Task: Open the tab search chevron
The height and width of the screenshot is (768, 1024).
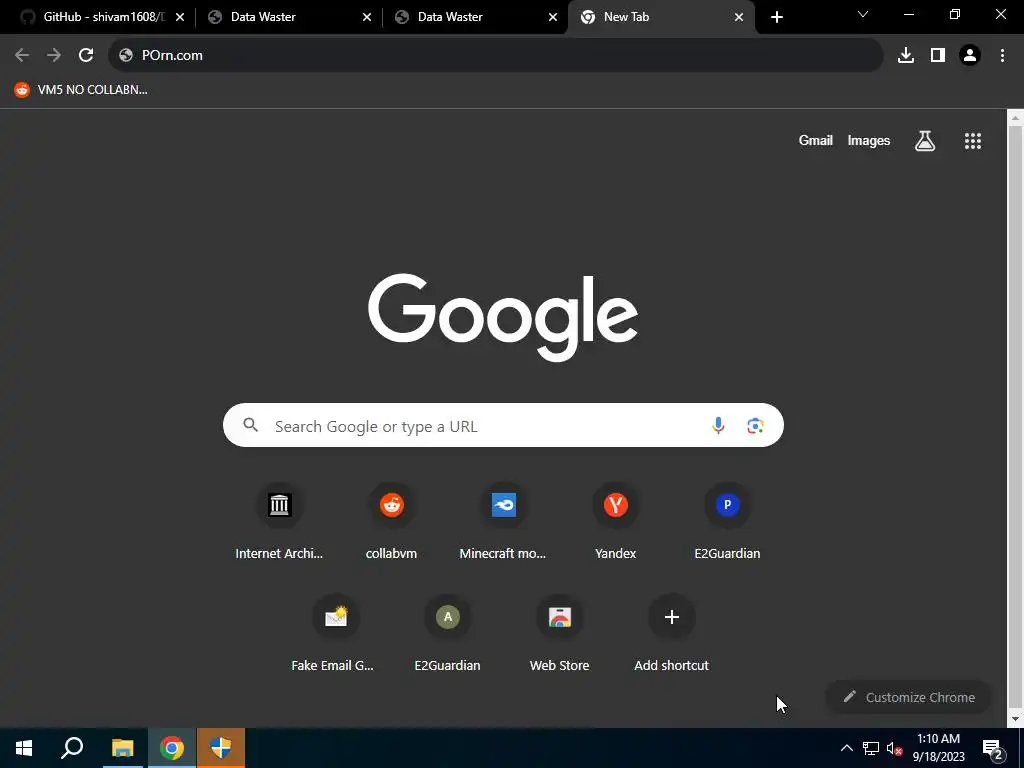Action: [x=863, y=14]
